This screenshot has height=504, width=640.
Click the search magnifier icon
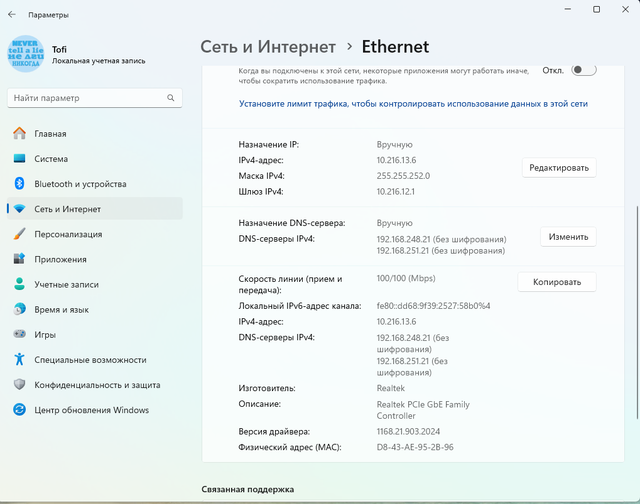pos(171,98)
